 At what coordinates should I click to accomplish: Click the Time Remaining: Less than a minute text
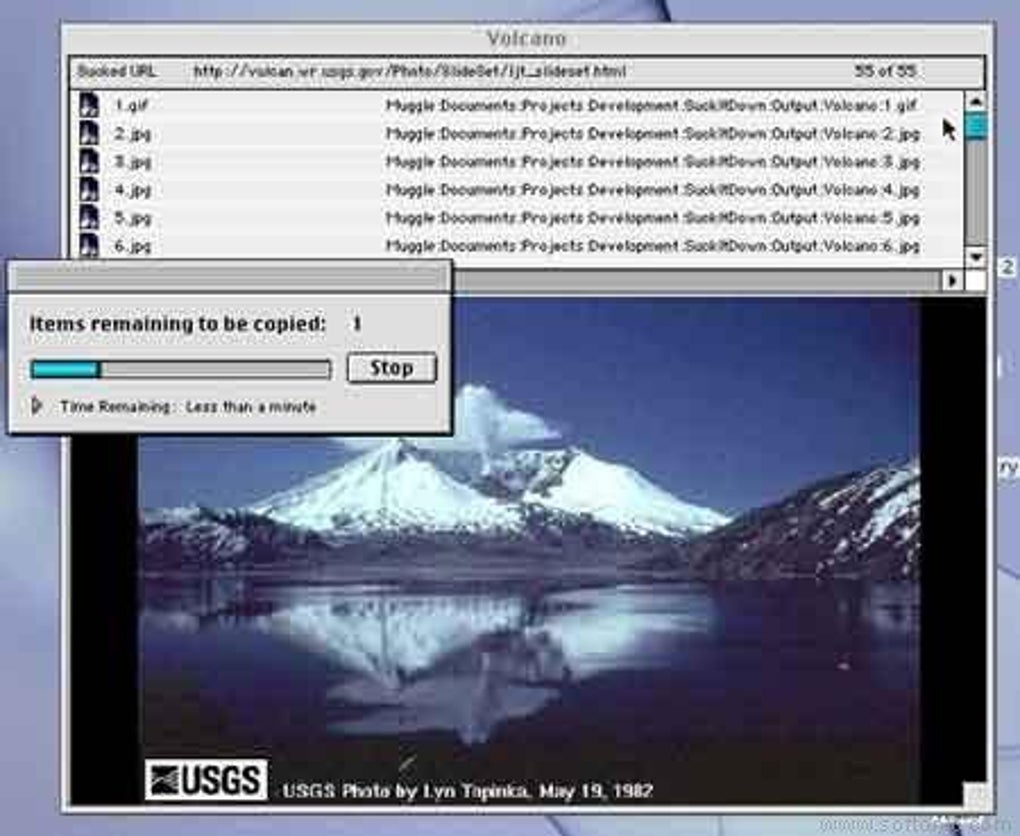(x=188, y=407)
